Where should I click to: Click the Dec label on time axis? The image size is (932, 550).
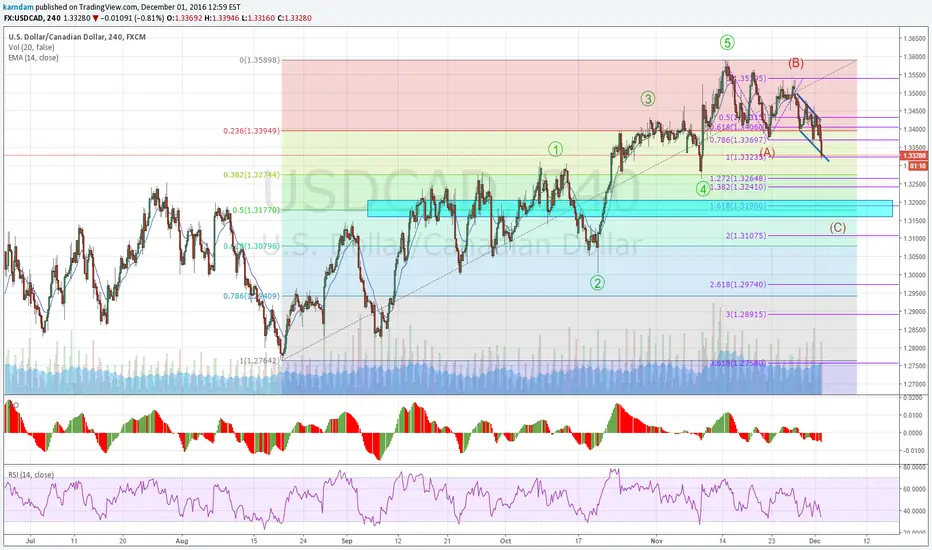coord(815,541)
